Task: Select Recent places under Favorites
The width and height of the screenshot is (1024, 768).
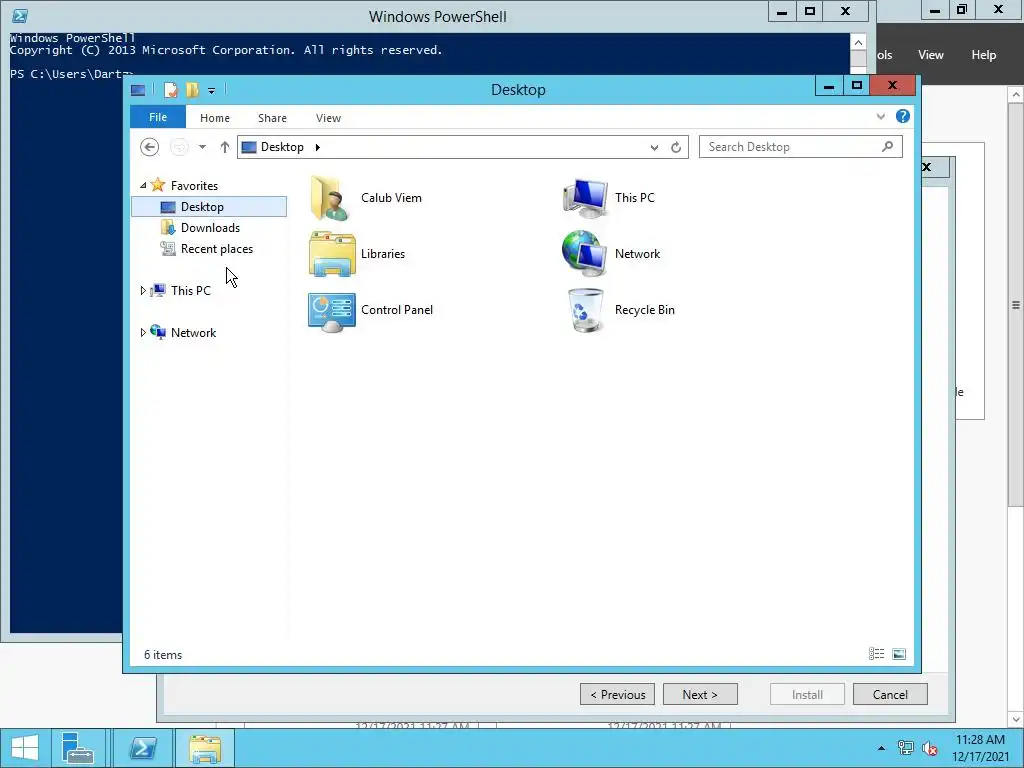Action: pos(209,249)
